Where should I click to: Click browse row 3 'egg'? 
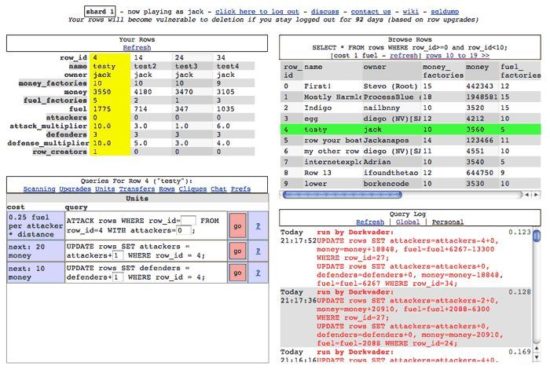click(x=410, y=119)
